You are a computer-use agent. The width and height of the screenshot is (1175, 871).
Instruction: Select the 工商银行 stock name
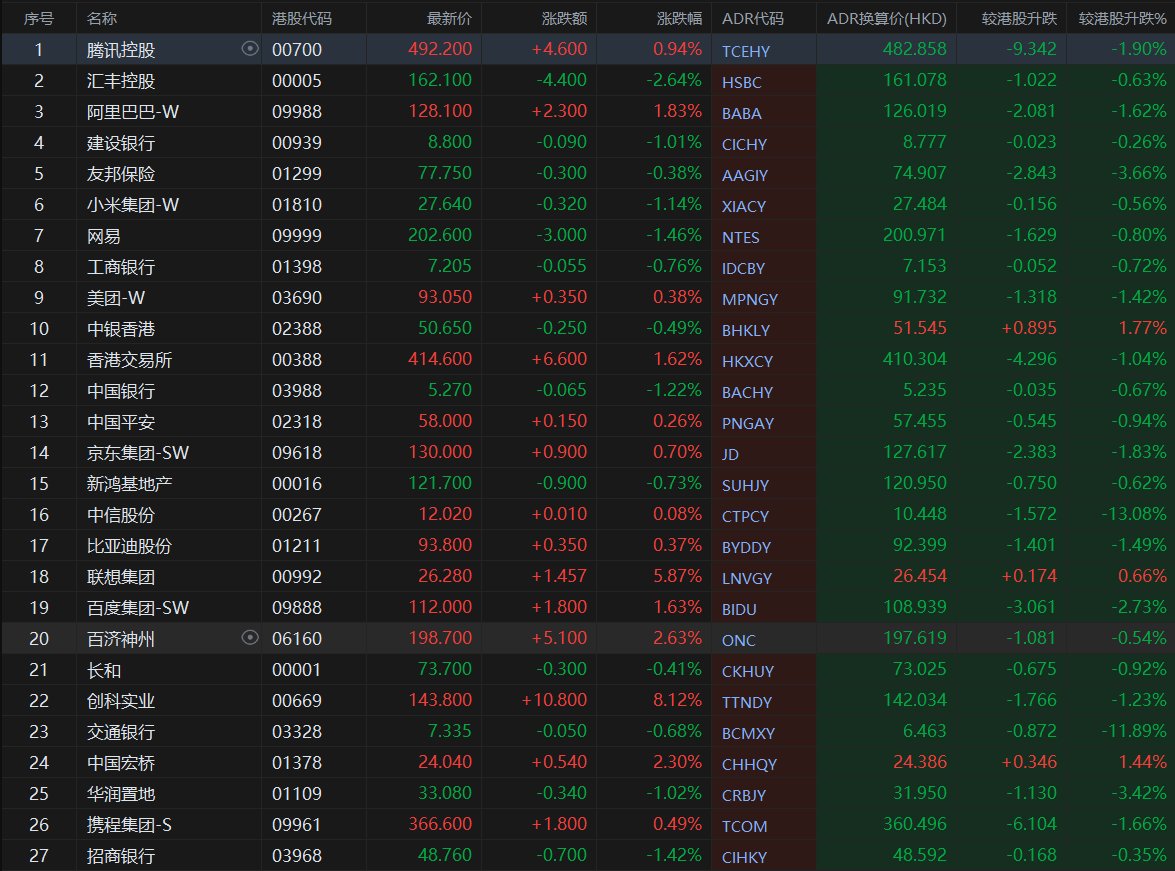[x=121, y=266]
